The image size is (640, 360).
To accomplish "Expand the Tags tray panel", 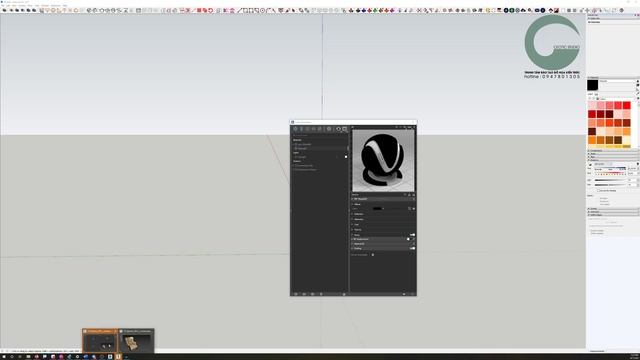I will tap(613, 157).
